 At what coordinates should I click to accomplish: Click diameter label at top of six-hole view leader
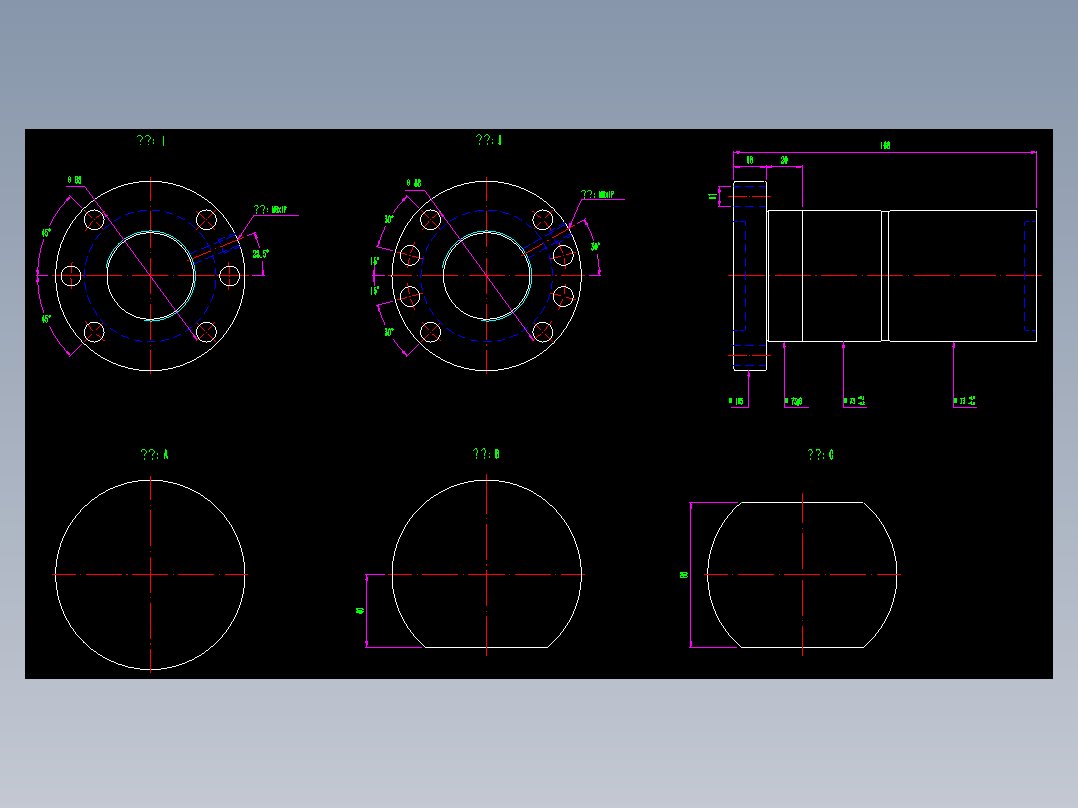pos(74,180)
